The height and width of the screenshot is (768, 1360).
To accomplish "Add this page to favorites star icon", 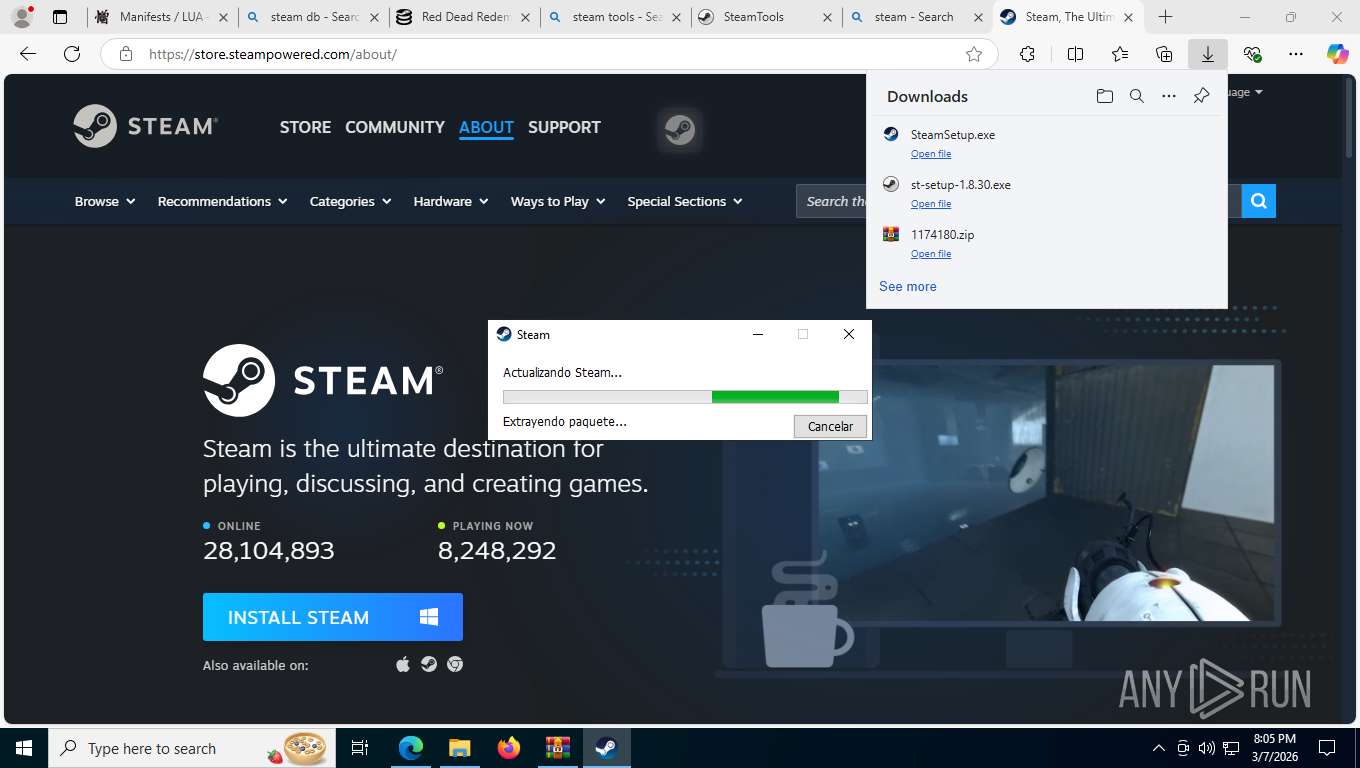I will coord(974,54).
